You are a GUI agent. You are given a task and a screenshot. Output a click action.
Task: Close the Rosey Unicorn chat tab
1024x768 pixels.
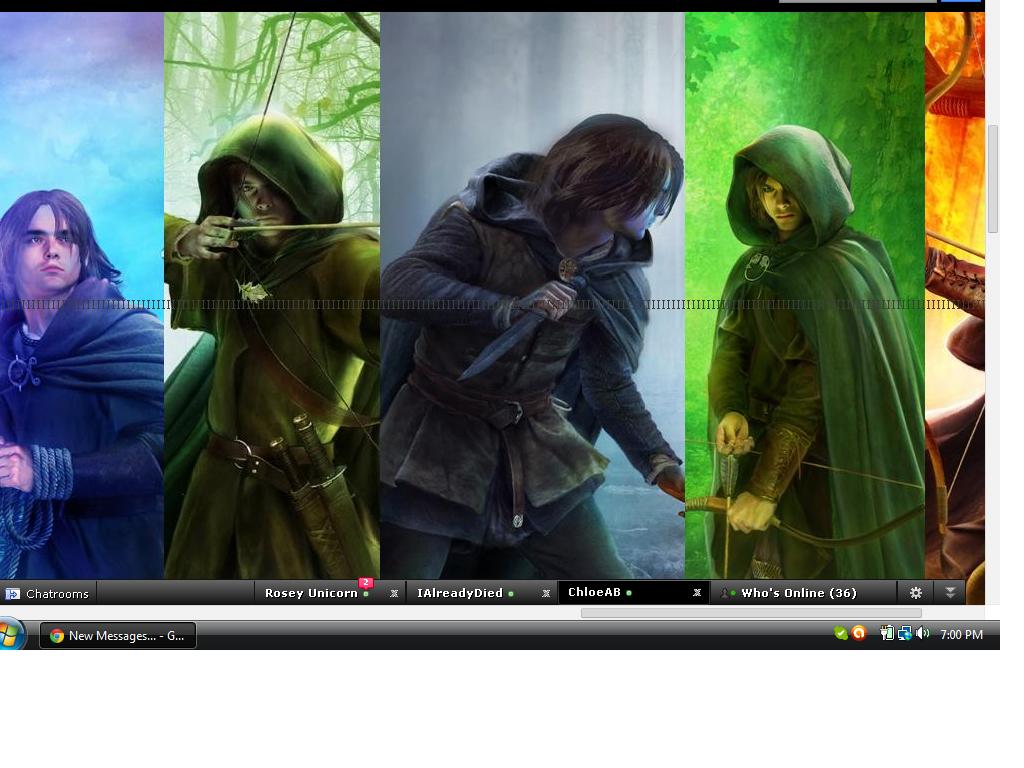tap(394, 594)
